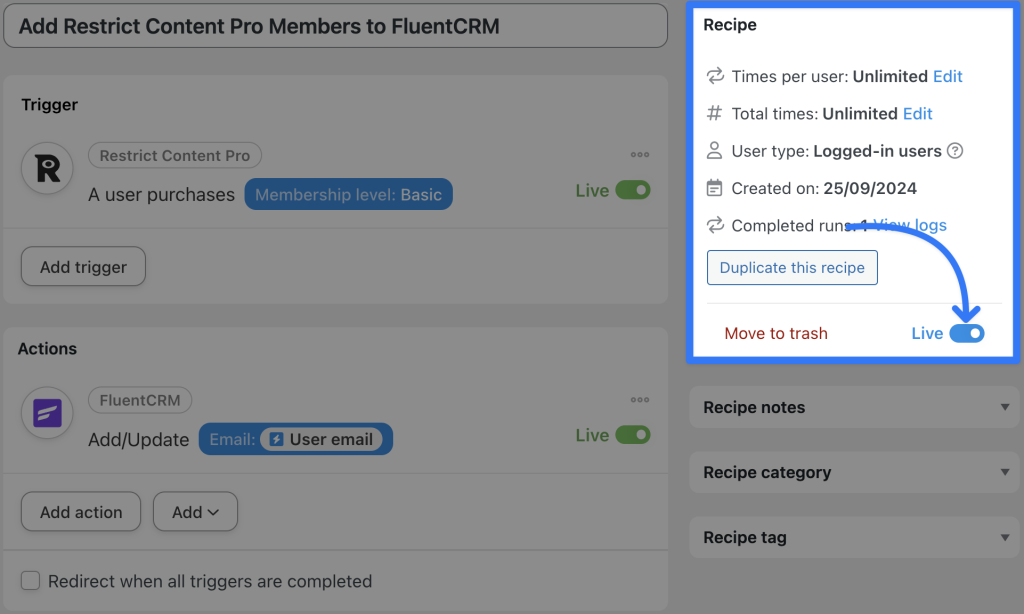
Task: Expand the Recipe category panel
Action: pyautogui.click(x=853, y=472)
